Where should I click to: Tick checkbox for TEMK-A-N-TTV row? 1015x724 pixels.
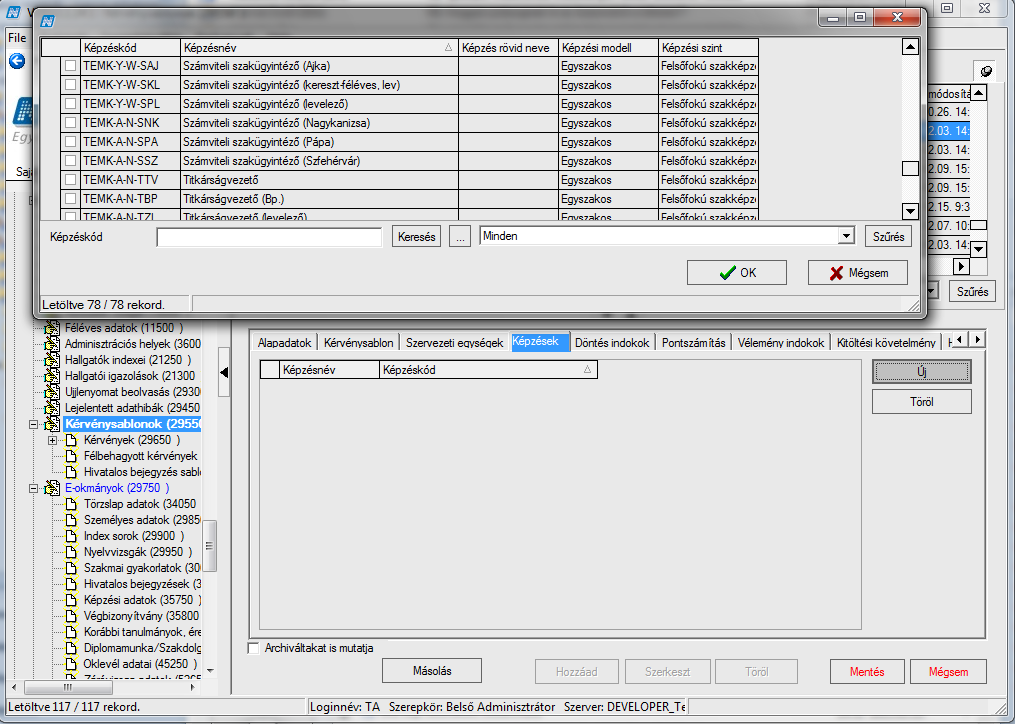point(71,179)
